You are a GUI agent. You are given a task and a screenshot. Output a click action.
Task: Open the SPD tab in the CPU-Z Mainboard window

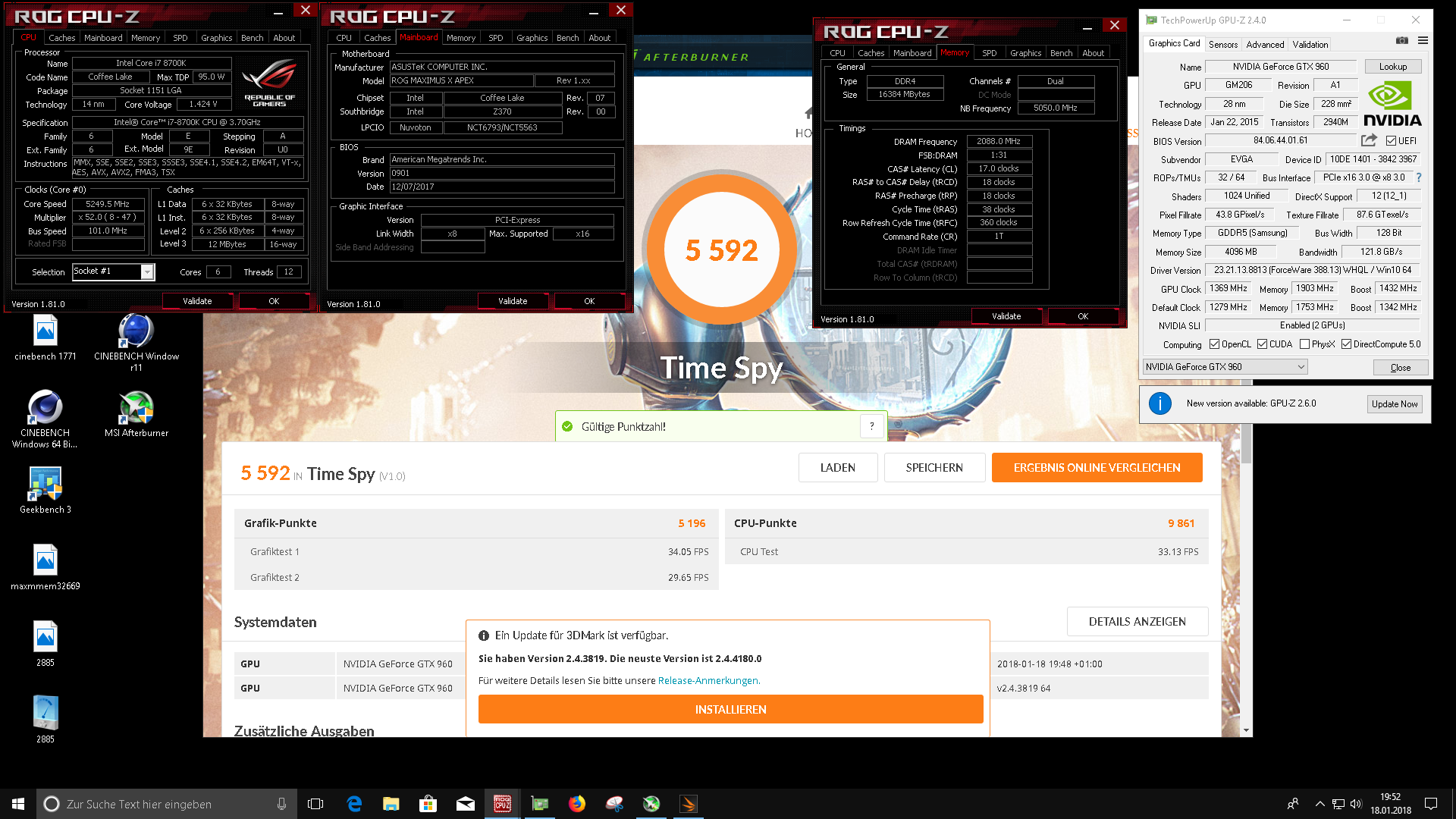click(495, 38)
